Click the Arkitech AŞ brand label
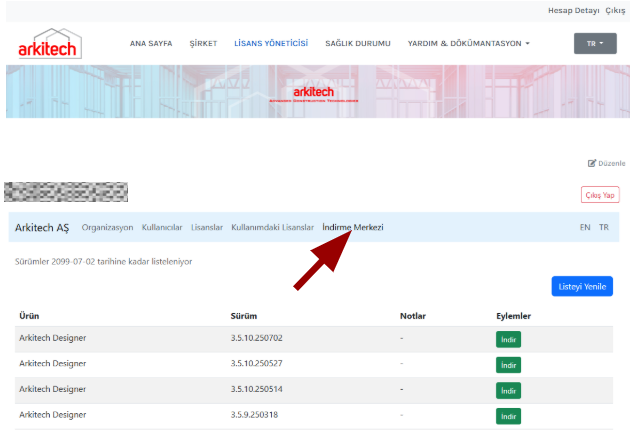Viewport: 631px width, 431px height. pyautogui.click(x=42, y=227)
